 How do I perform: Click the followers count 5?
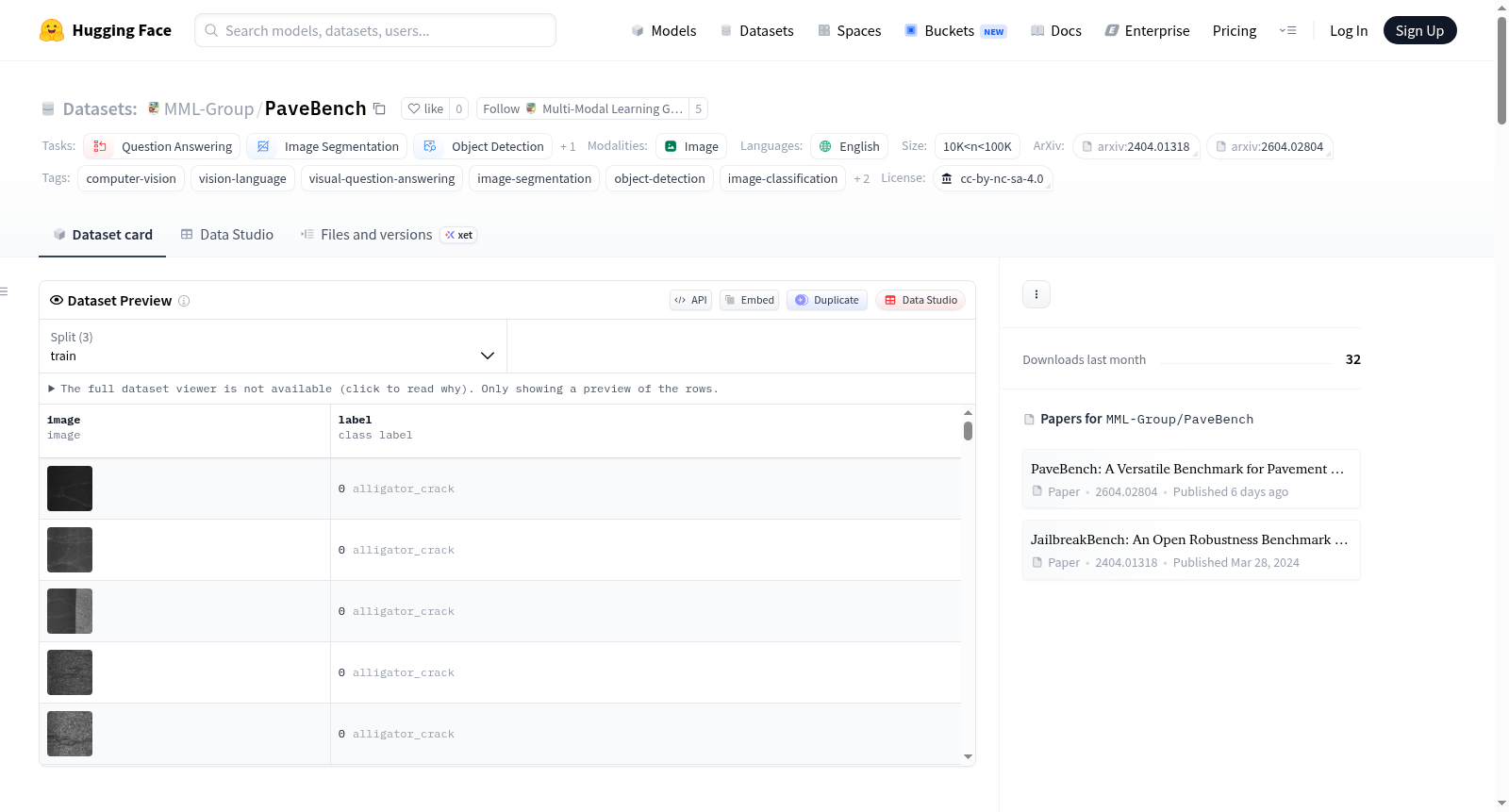click(x=699, y=108)
